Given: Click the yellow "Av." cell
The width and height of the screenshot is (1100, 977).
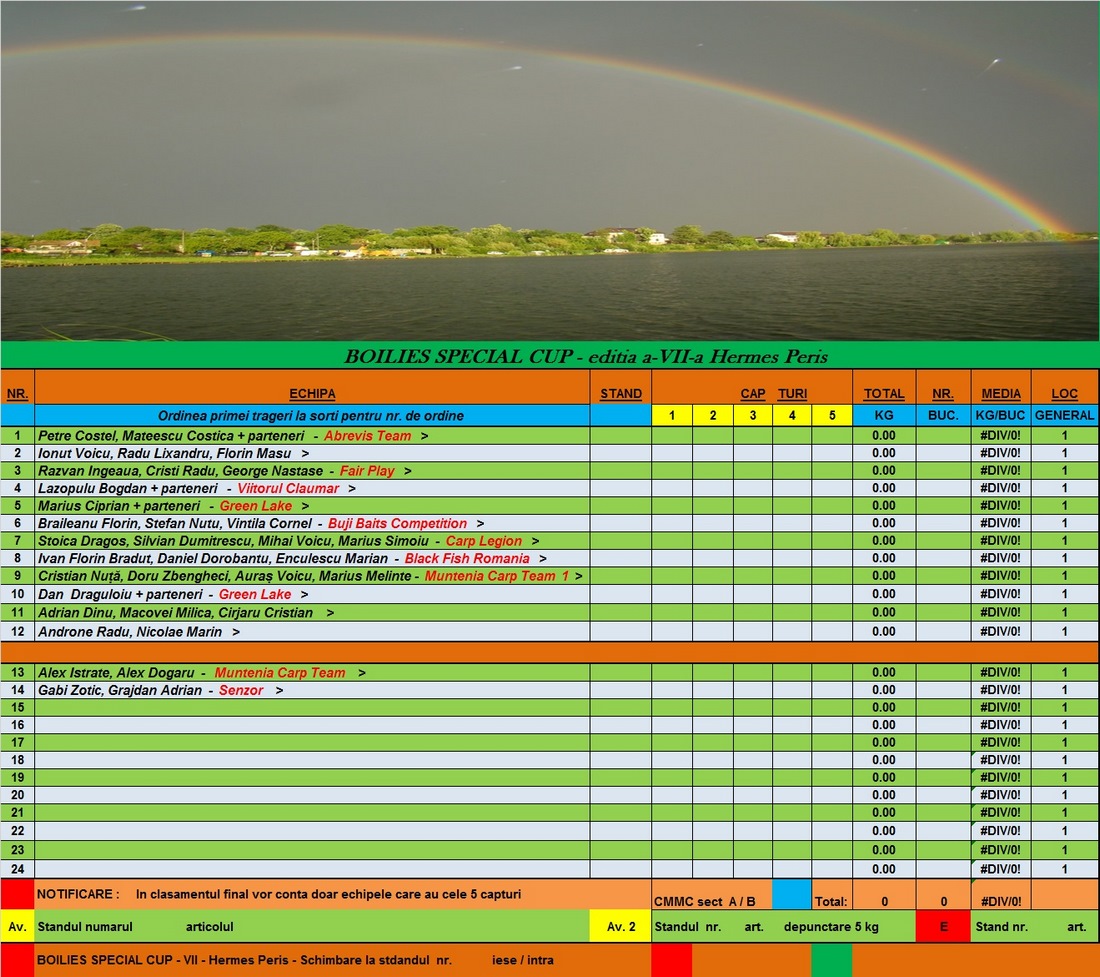Looking at the screenshot, I should pos(17,927).
